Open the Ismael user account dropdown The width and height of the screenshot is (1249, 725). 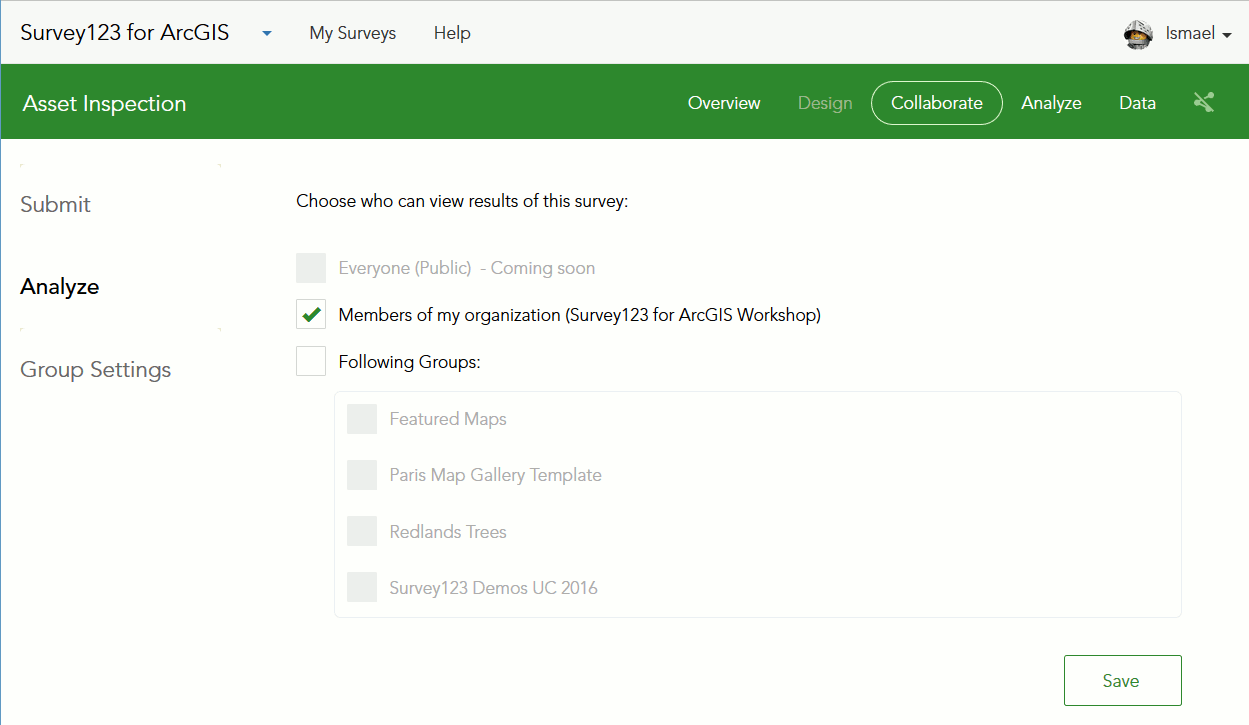tap(1197, 34)
